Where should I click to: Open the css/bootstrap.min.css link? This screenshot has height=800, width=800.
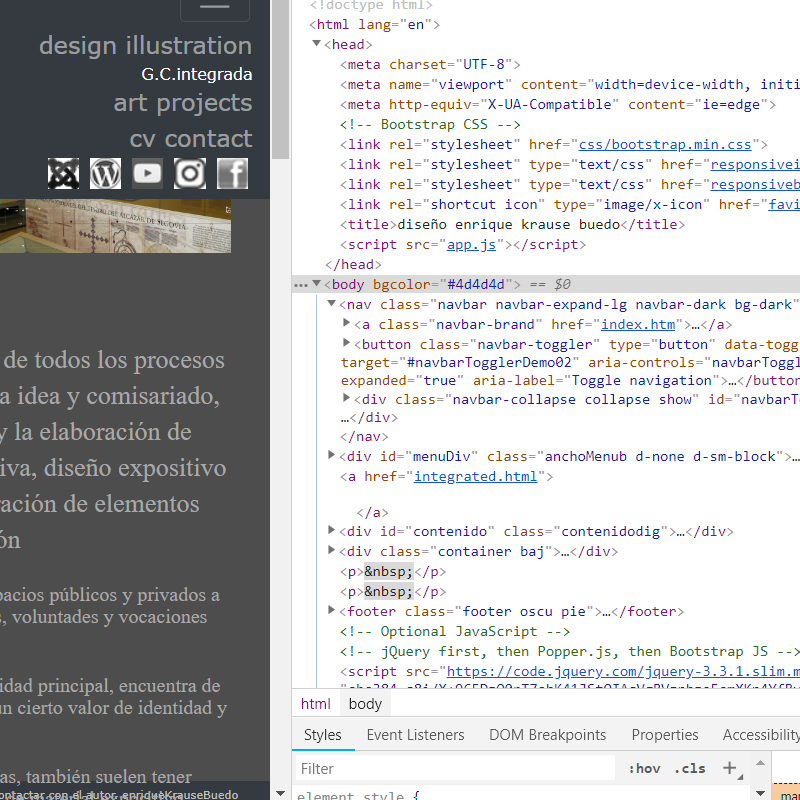click(665, 145)
